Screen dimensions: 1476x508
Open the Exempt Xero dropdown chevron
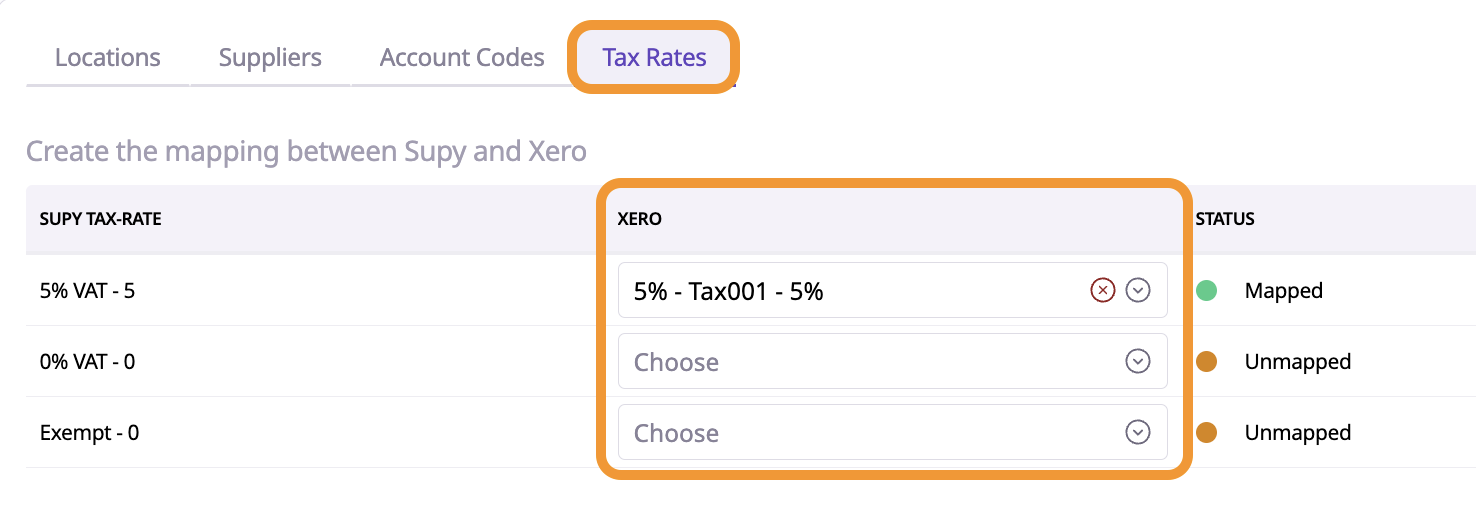pos(1138,433)
